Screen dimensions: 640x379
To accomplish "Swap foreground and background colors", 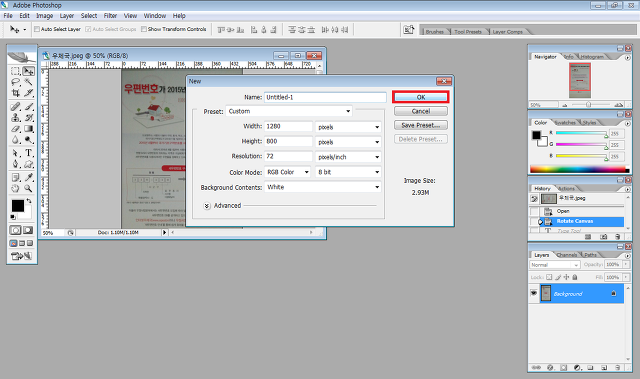I will click(x=29, y=201).
